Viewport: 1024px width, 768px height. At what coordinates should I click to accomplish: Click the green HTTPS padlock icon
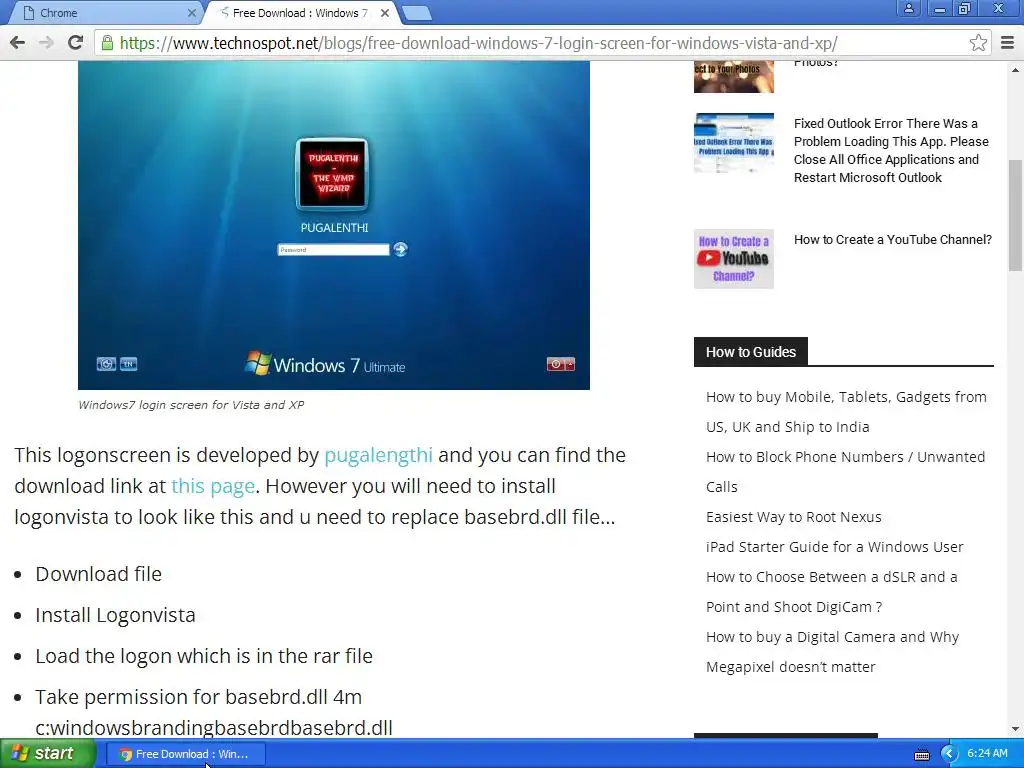click(108, 43)
